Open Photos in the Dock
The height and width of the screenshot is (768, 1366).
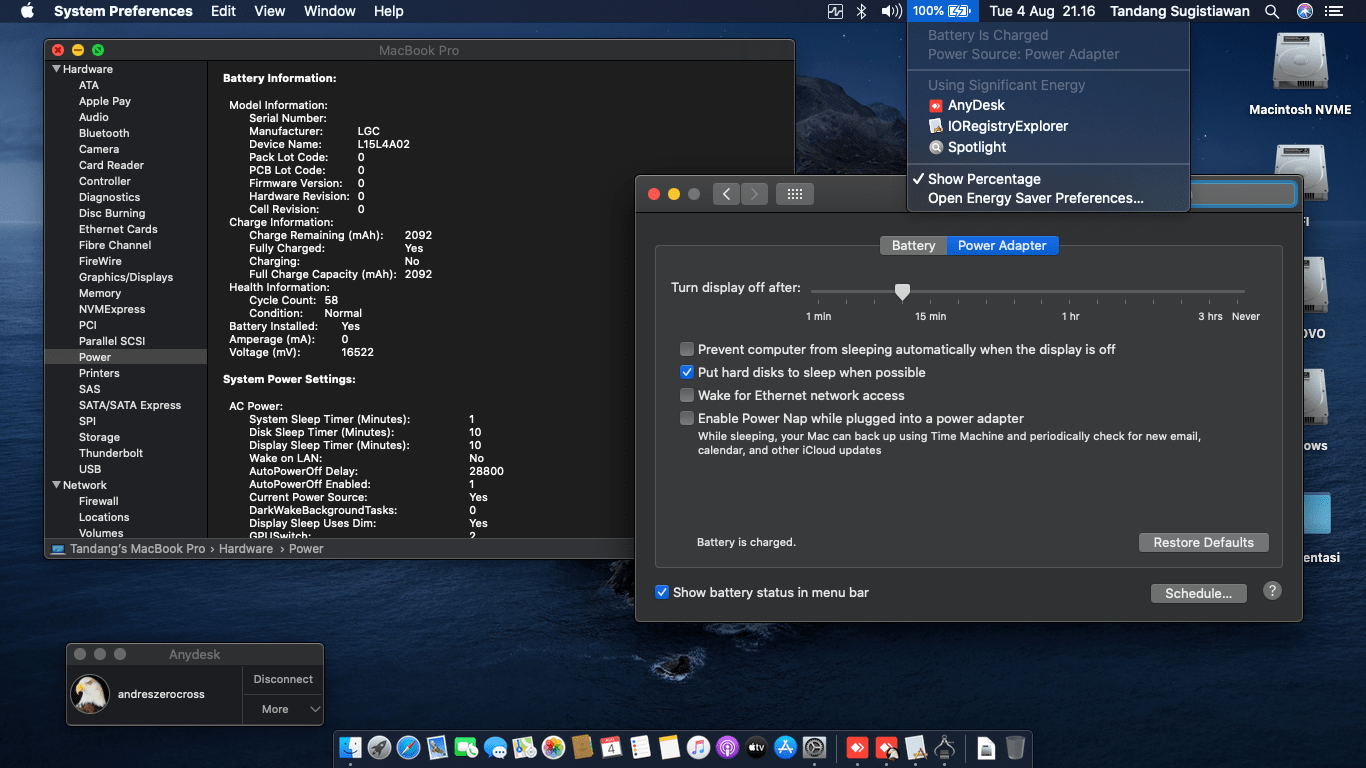(553, 747)
